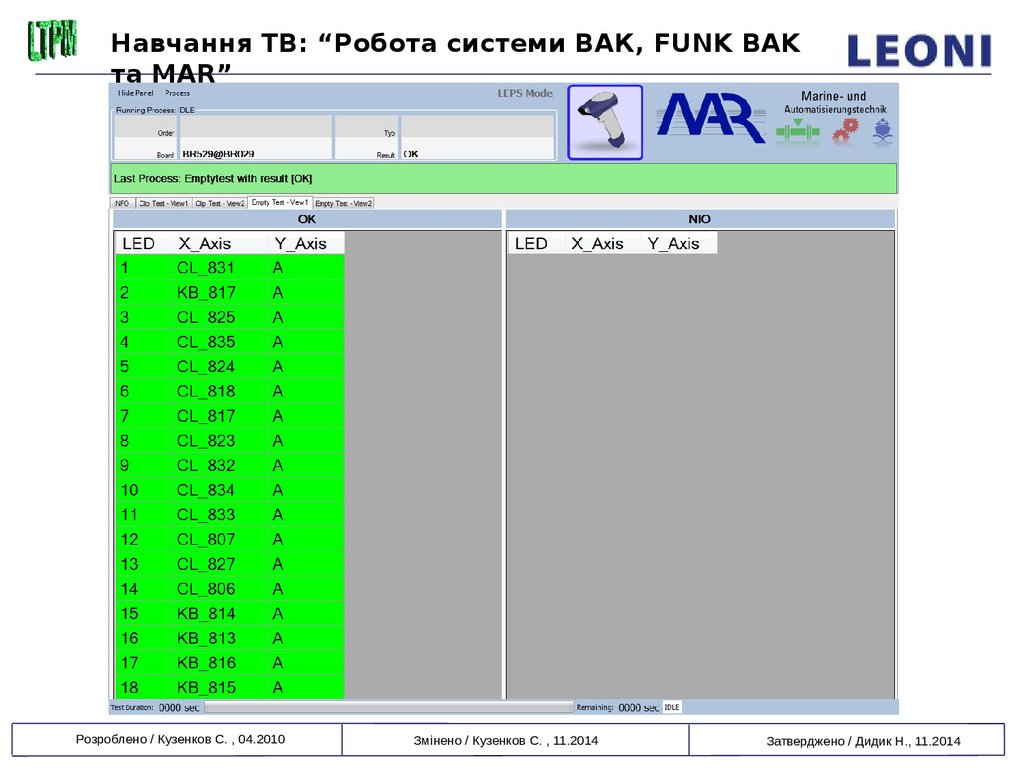Switch to Empty Test - View2 tab
The width and height of the screenshot is (1024, 768).
(x=343, y=203)
